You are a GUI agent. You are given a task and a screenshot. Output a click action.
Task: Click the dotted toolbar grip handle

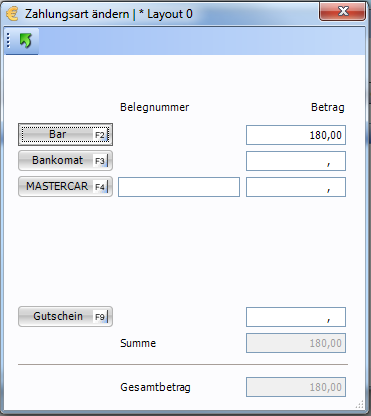[8, 41]
